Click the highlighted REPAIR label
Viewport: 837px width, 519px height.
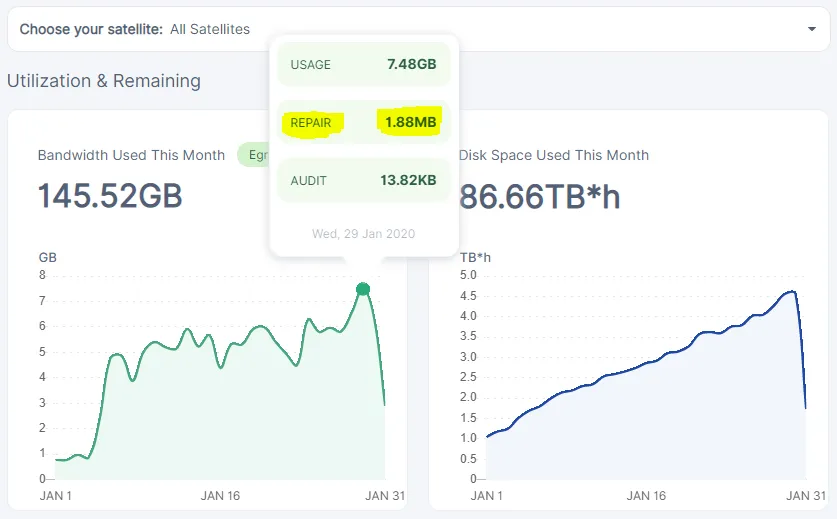coord(311,123)
